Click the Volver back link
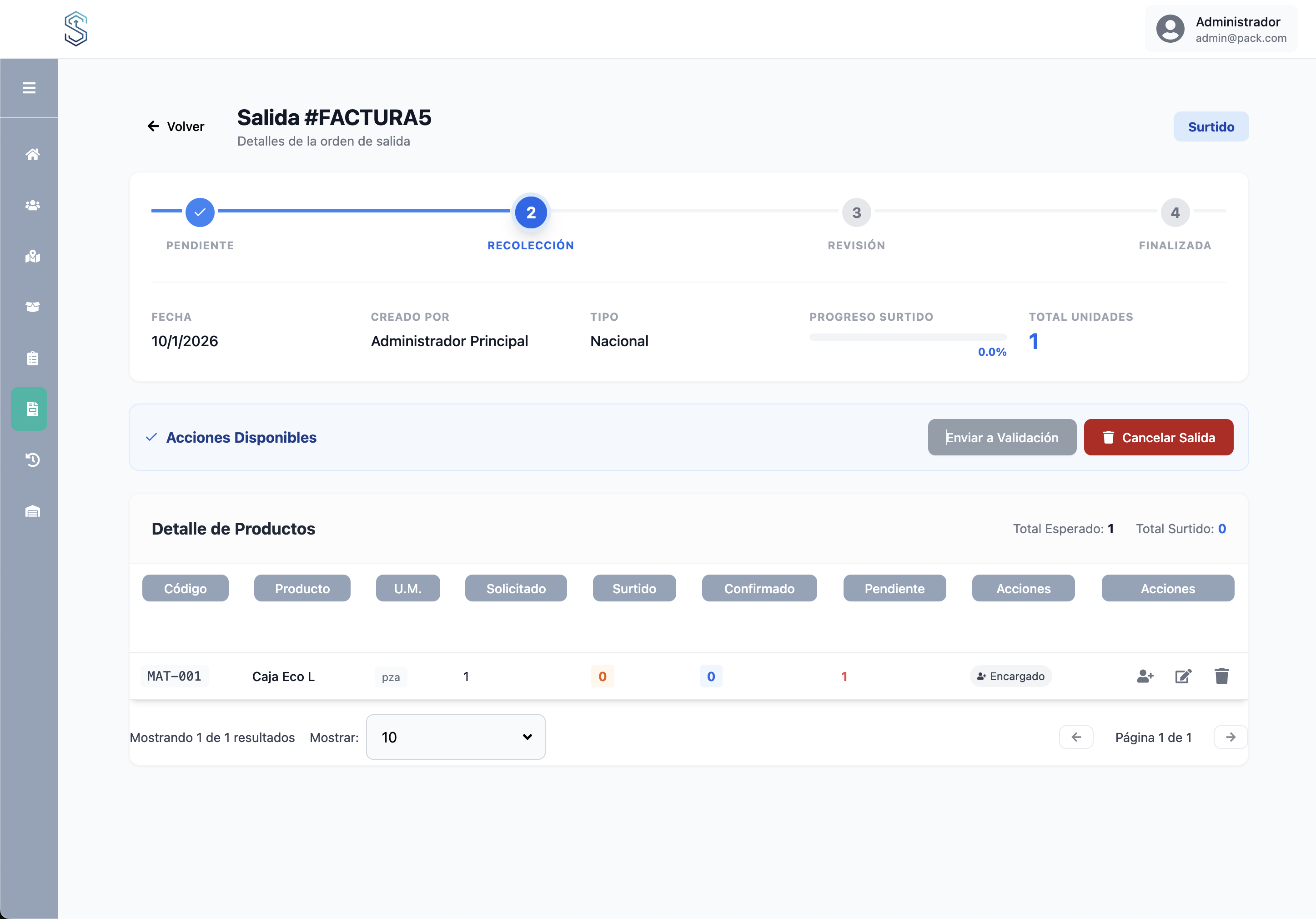Viewport: 1316px width, 919px height. click(176, 126)
